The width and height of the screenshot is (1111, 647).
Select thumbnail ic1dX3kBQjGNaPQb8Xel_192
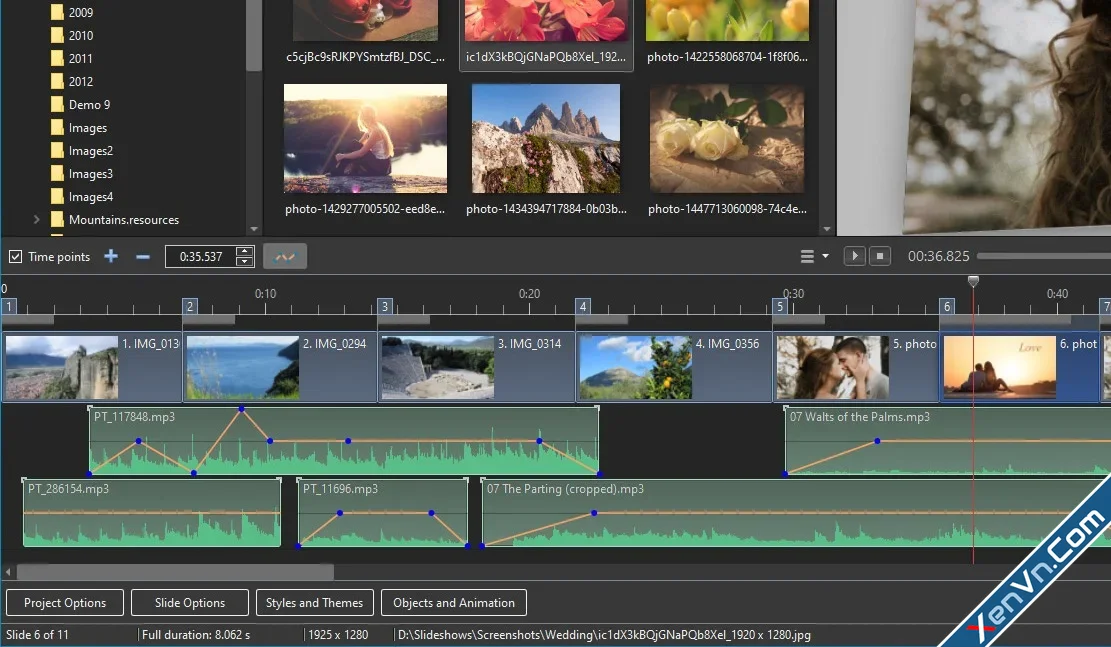tap(546, 33)
